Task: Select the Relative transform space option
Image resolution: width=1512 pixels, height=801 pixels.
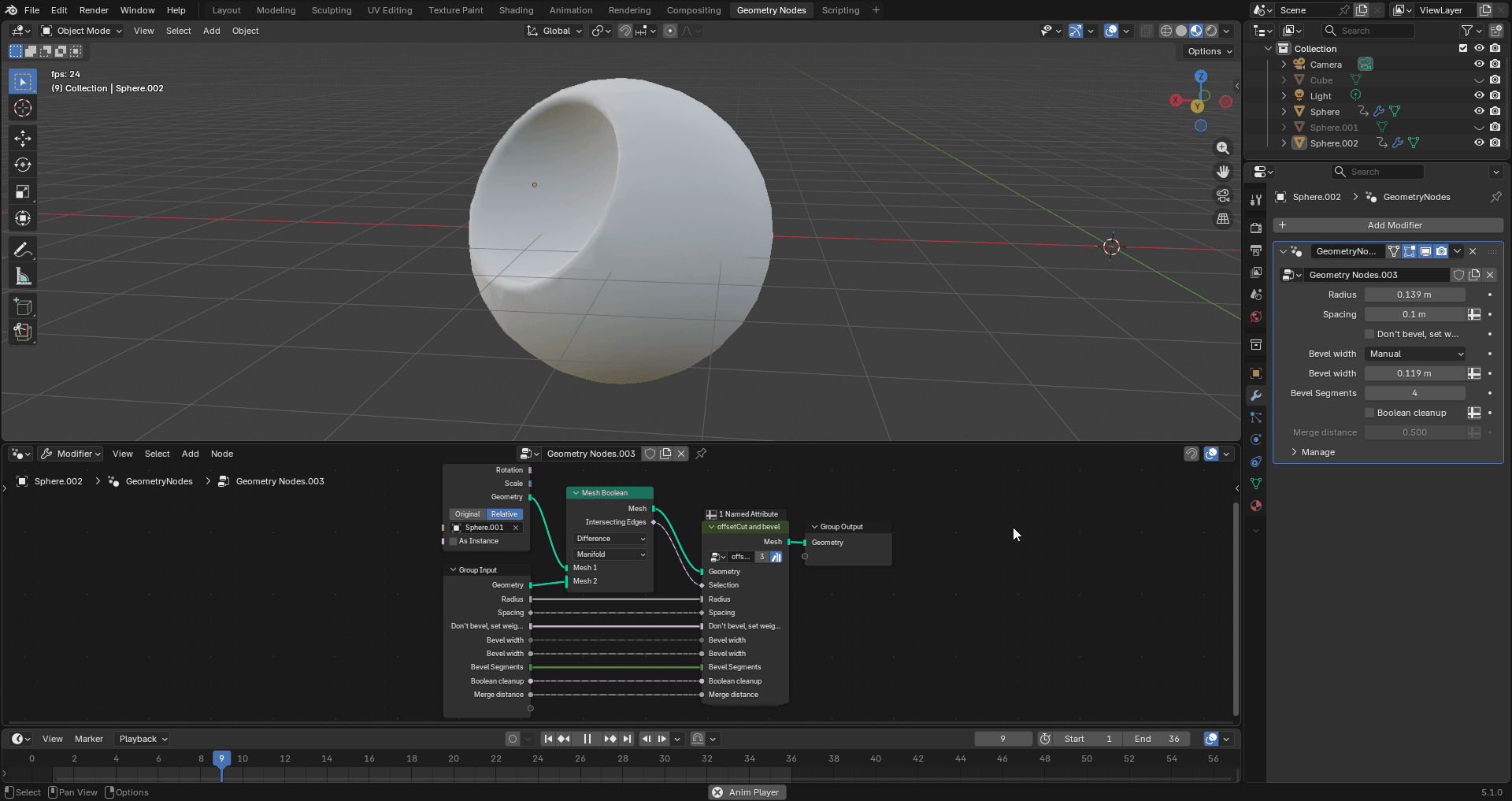Action: pos(504,514)
